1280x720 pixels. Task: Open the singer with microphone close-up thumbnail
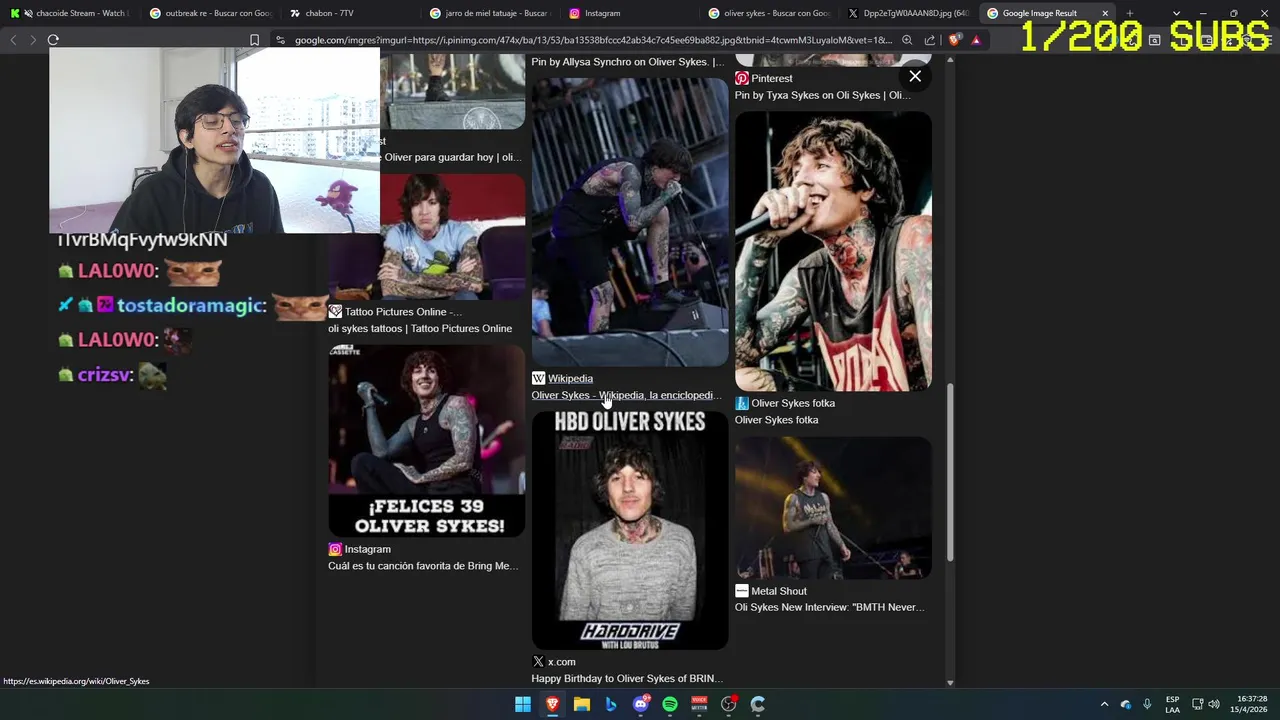coord(833,251)
